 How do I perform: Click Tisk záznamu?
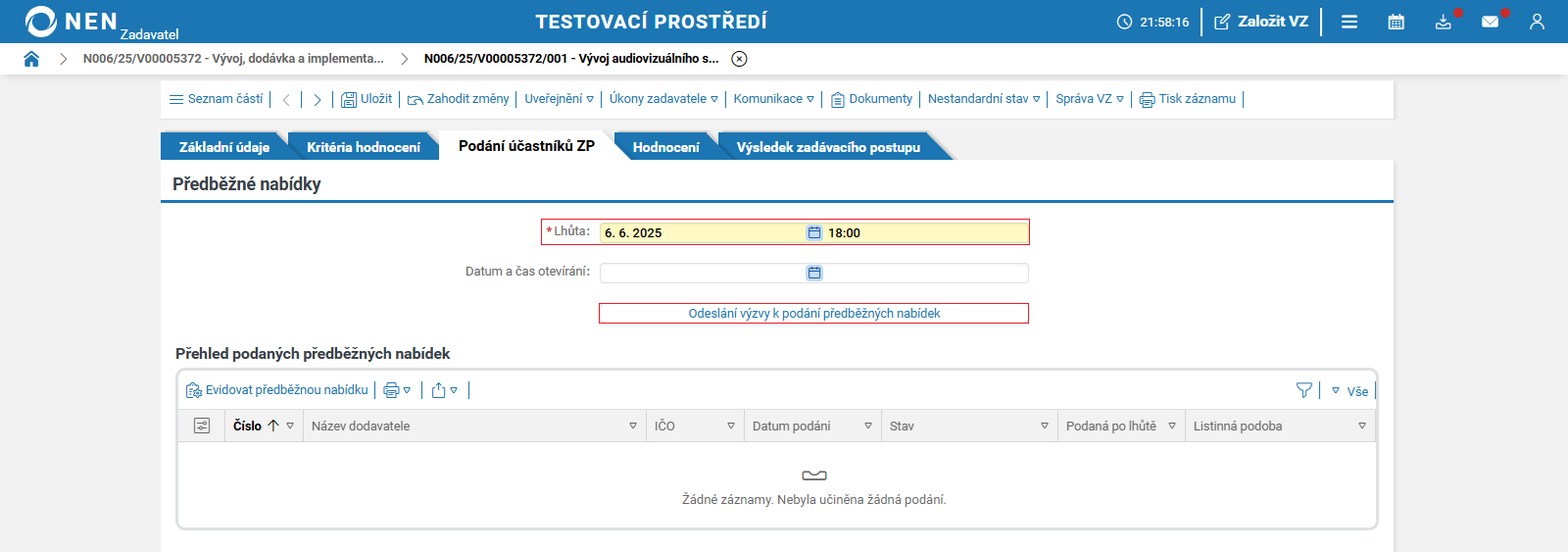pos(1188,99)
